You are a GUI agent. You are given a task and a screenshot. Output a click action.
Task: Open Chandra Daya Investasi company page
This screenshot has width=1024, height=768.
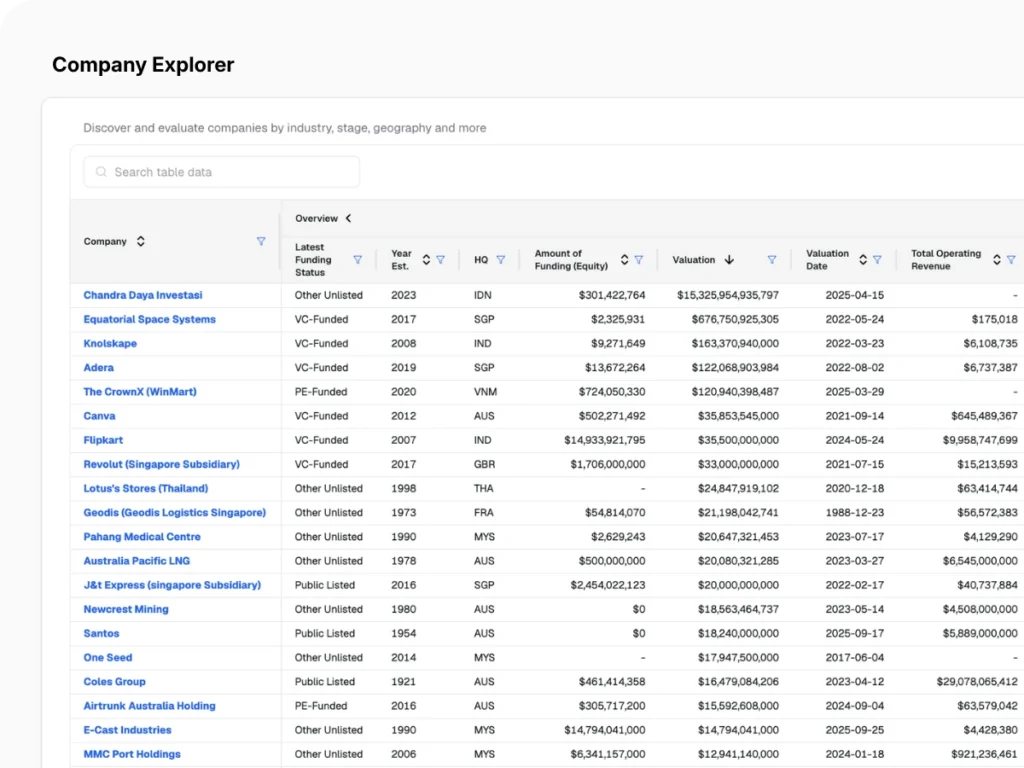click(x=143, y=295)
